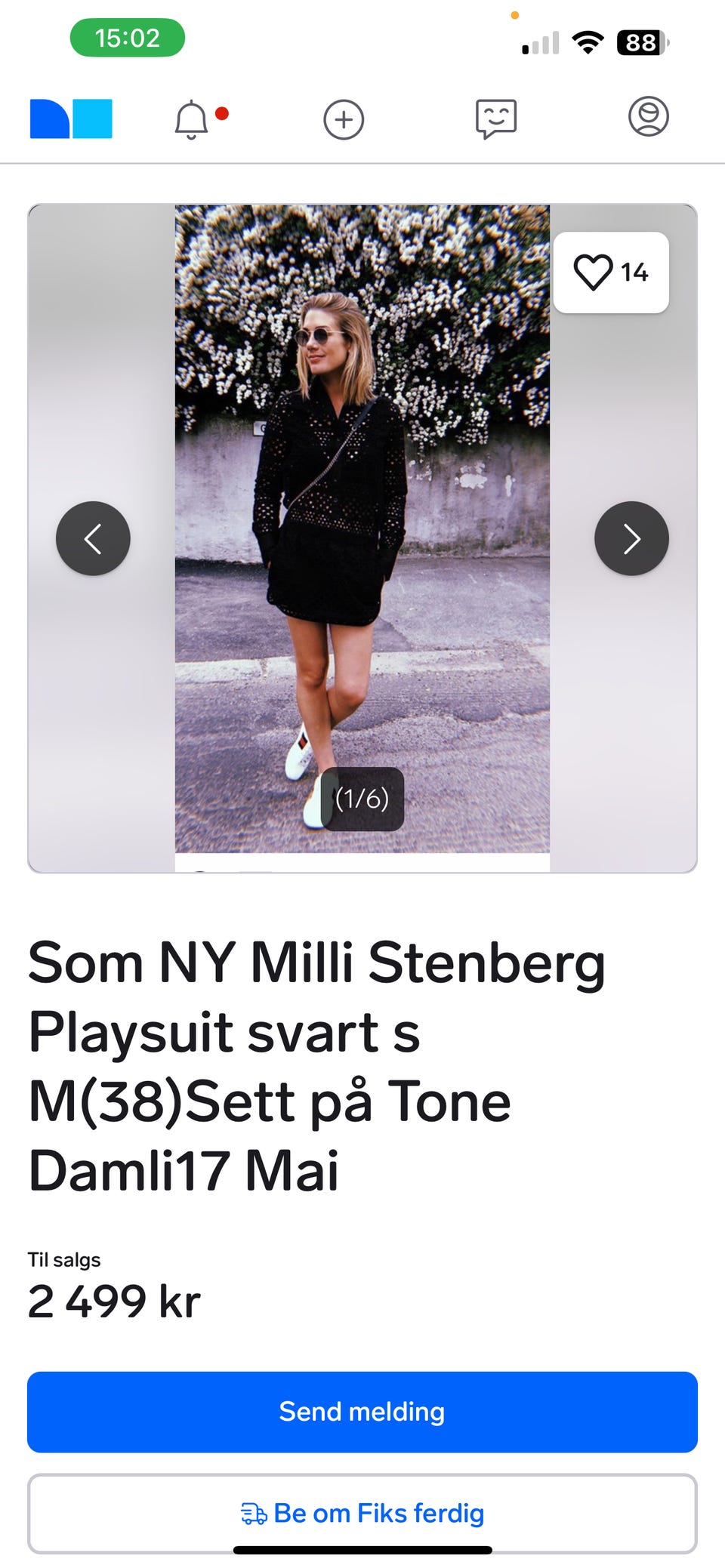Tap the Send melding button

pyautogui.click(x=362, y=1412)
